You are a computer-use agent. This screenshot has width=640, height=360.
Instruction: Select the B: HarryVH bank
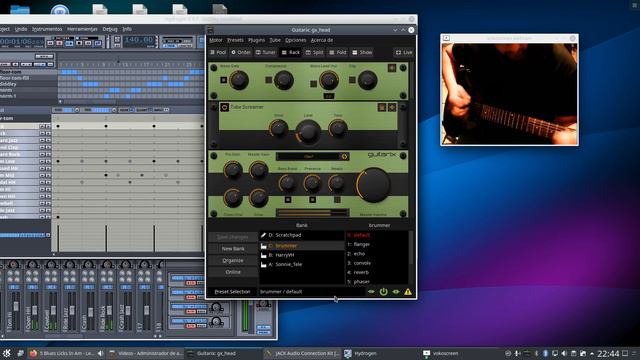pyautogui.click(x=302, y=255)
